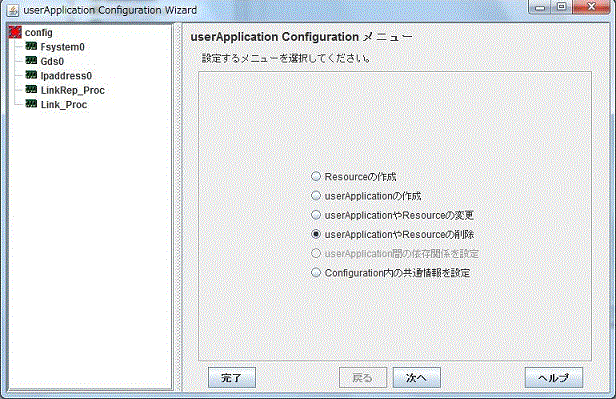Select LinkRep_Proc label in the tree
The width and height of the screenshot is (616, 399).
[73, 90]
